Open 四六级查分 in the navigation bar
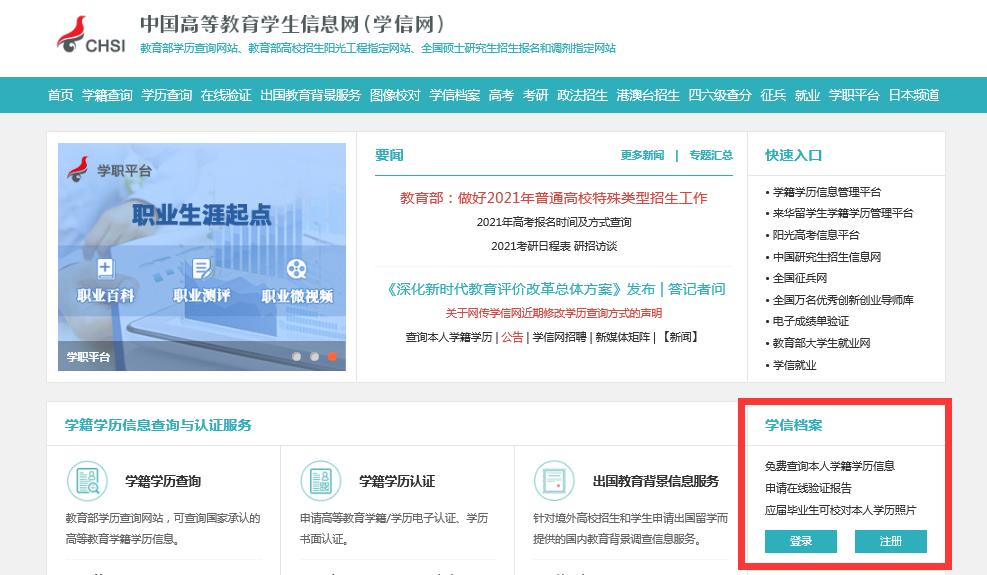Screen dimensions: 987x575 pyautogui.click(x=720, y=95)
